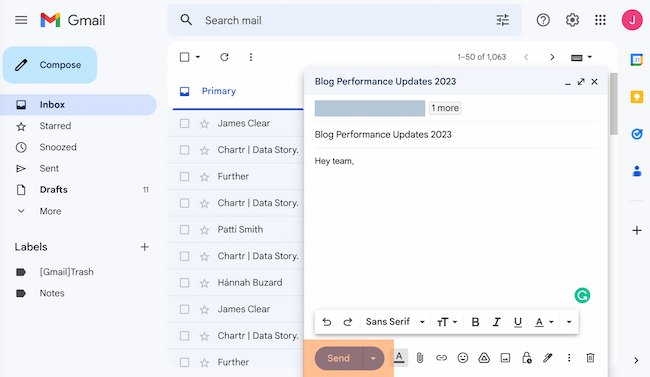Open input tools keyboard dropdown

point(581,57)
